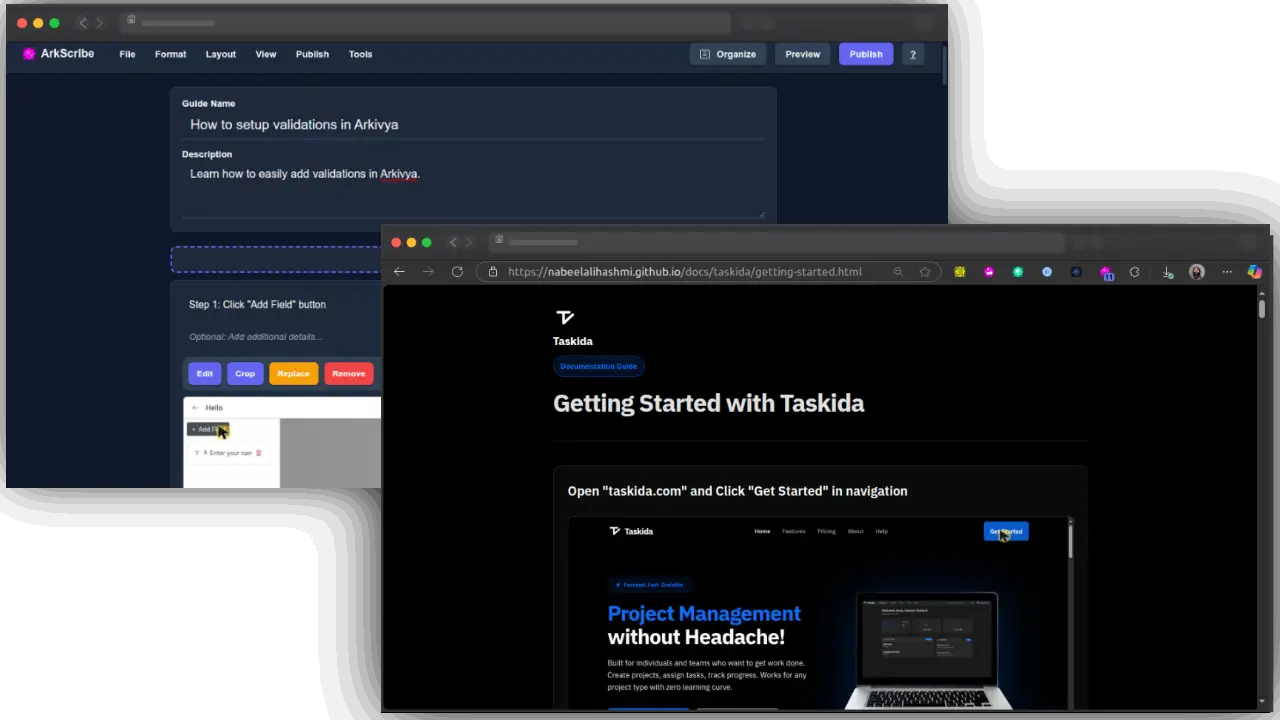Click the "Open taskida.com" step instruction text
1280x720 pixels.
(x=738, y=491)
